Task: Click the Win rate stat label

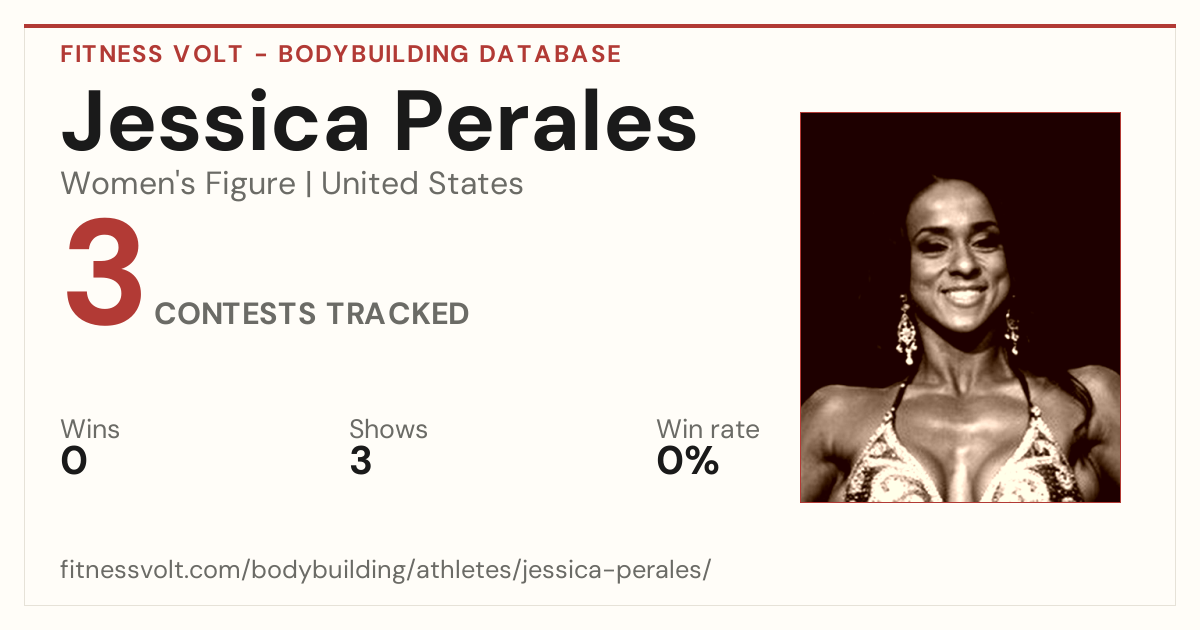Action: pos(708,430)
